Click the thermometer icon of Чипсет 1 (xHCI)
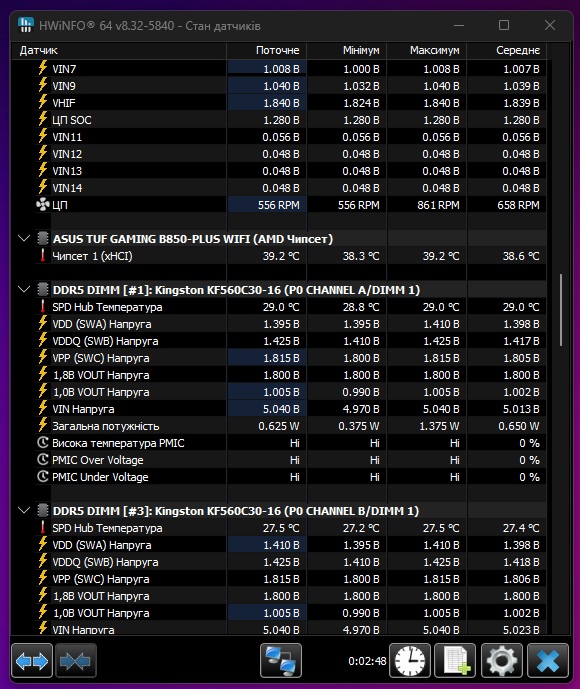 (43, 256)
